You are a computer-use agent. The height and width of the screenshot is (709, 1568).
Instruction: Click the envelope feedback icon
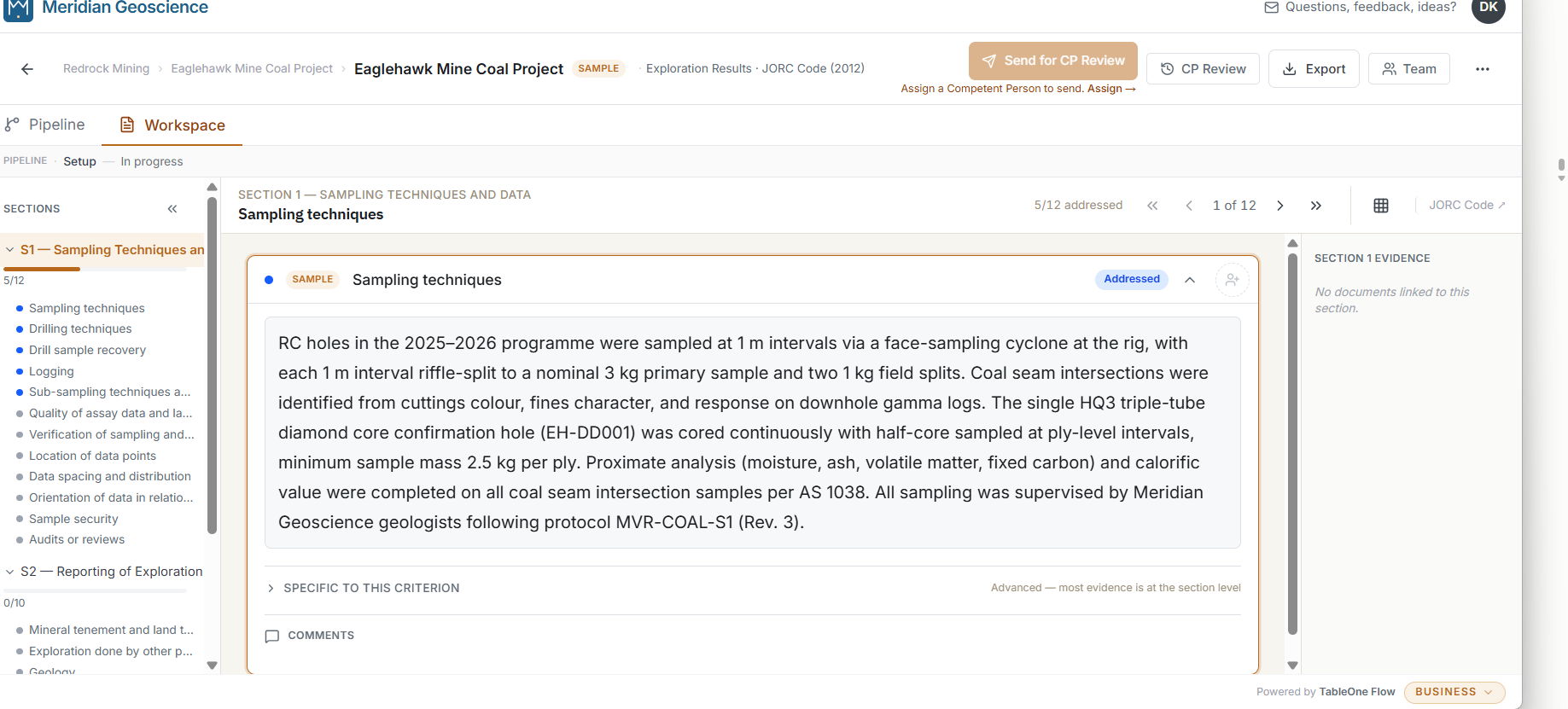(1271, 8)
